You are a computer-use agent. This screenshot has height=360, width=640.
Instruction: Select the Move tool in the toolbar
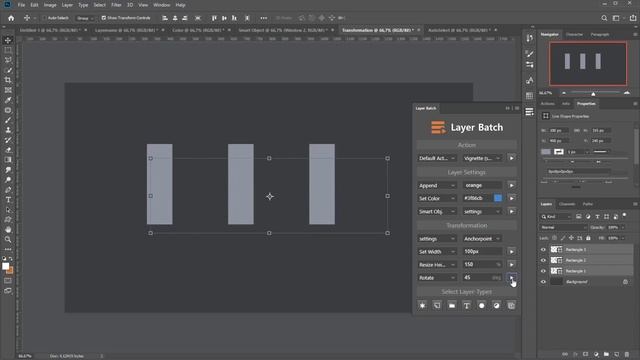[8, 40]
